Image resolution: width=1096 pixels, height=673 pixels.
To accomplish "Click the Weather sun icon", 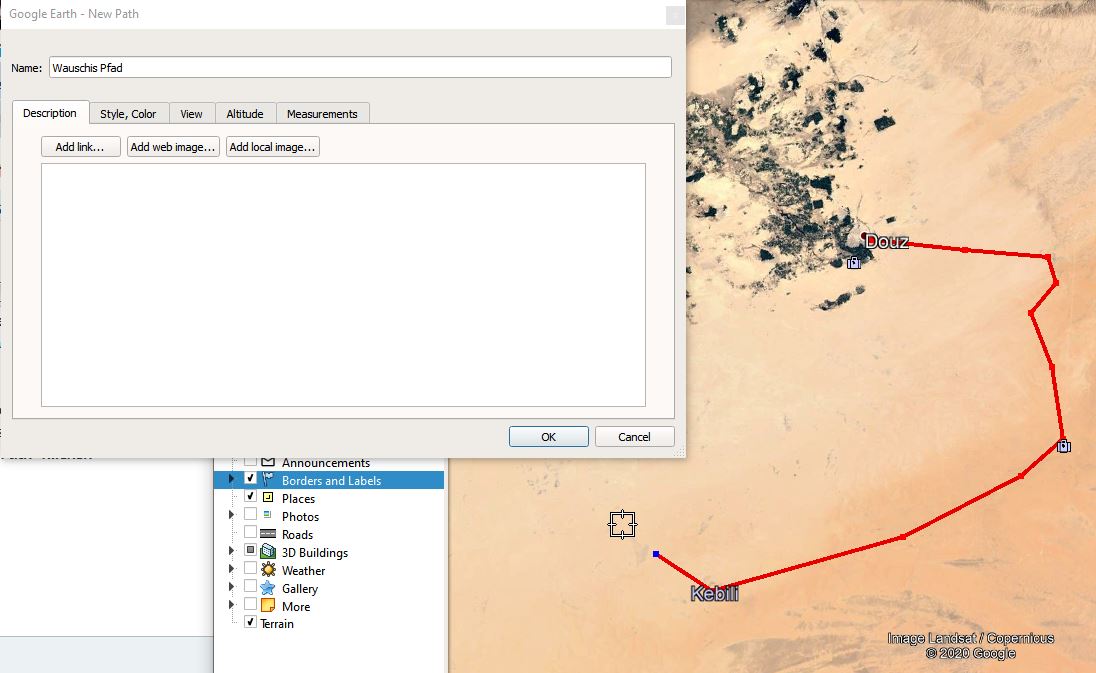I will 268,570.
